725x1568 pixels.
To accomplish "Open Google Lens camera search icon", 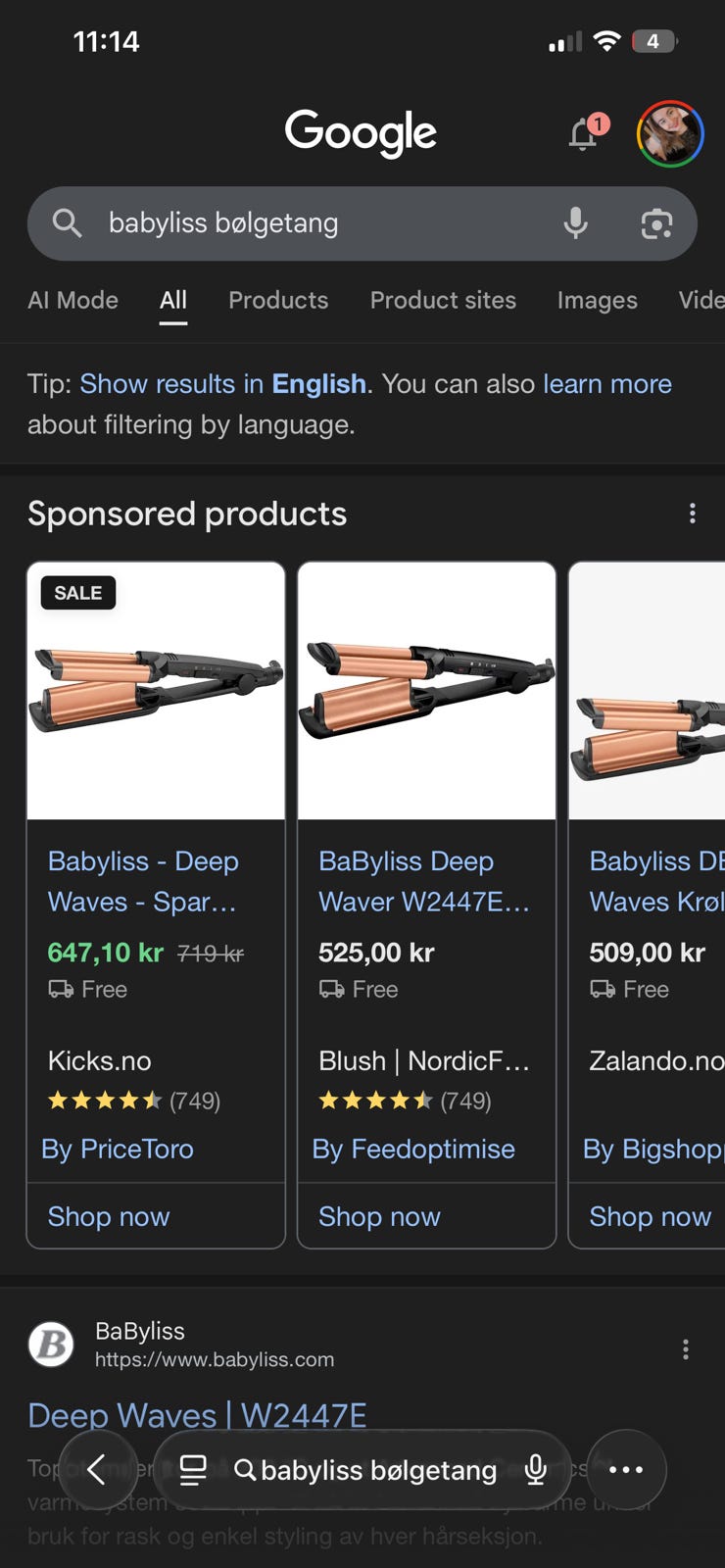I will 656,223.
